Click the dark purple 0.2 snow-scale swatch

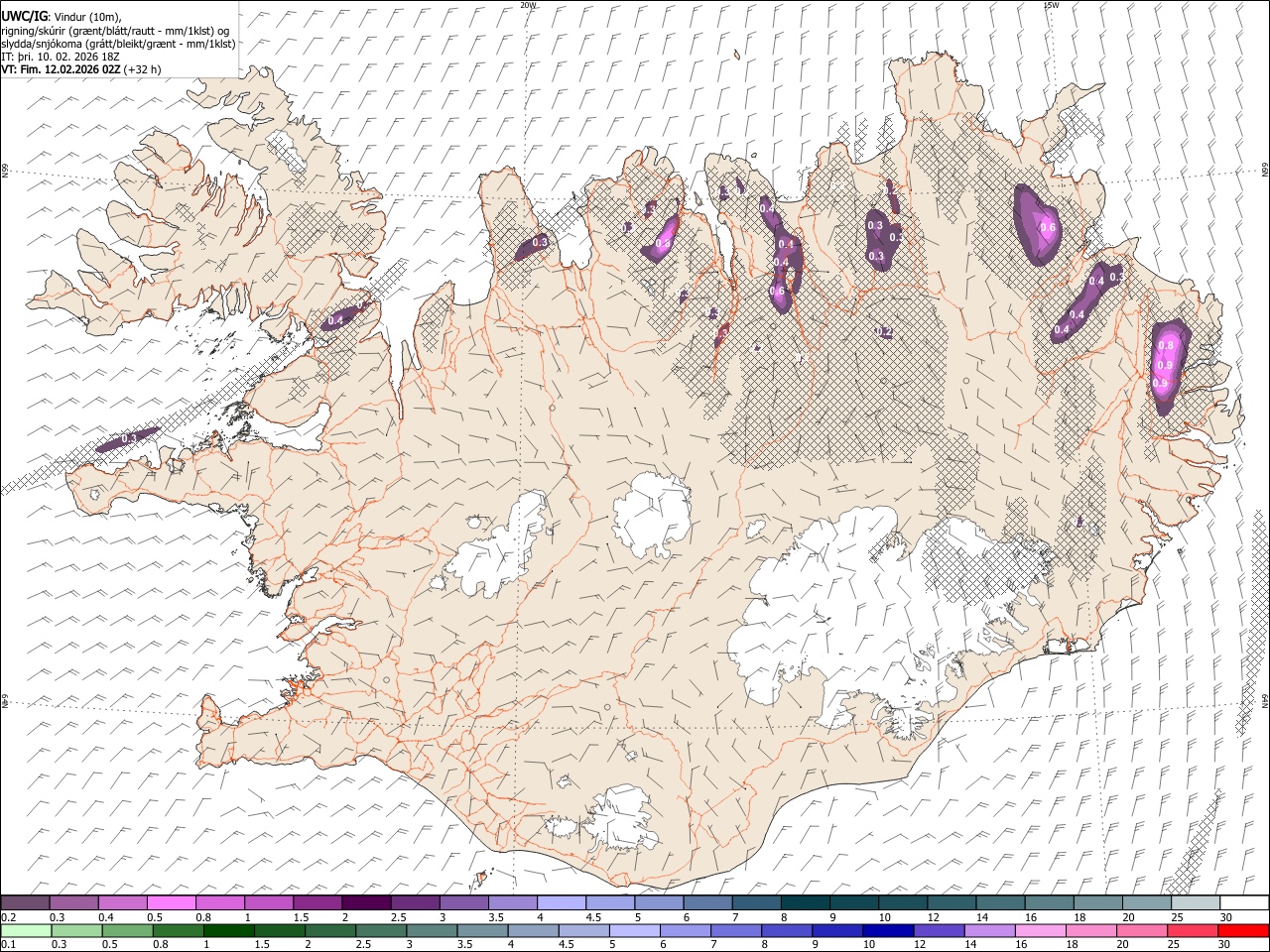click(26, 902)
